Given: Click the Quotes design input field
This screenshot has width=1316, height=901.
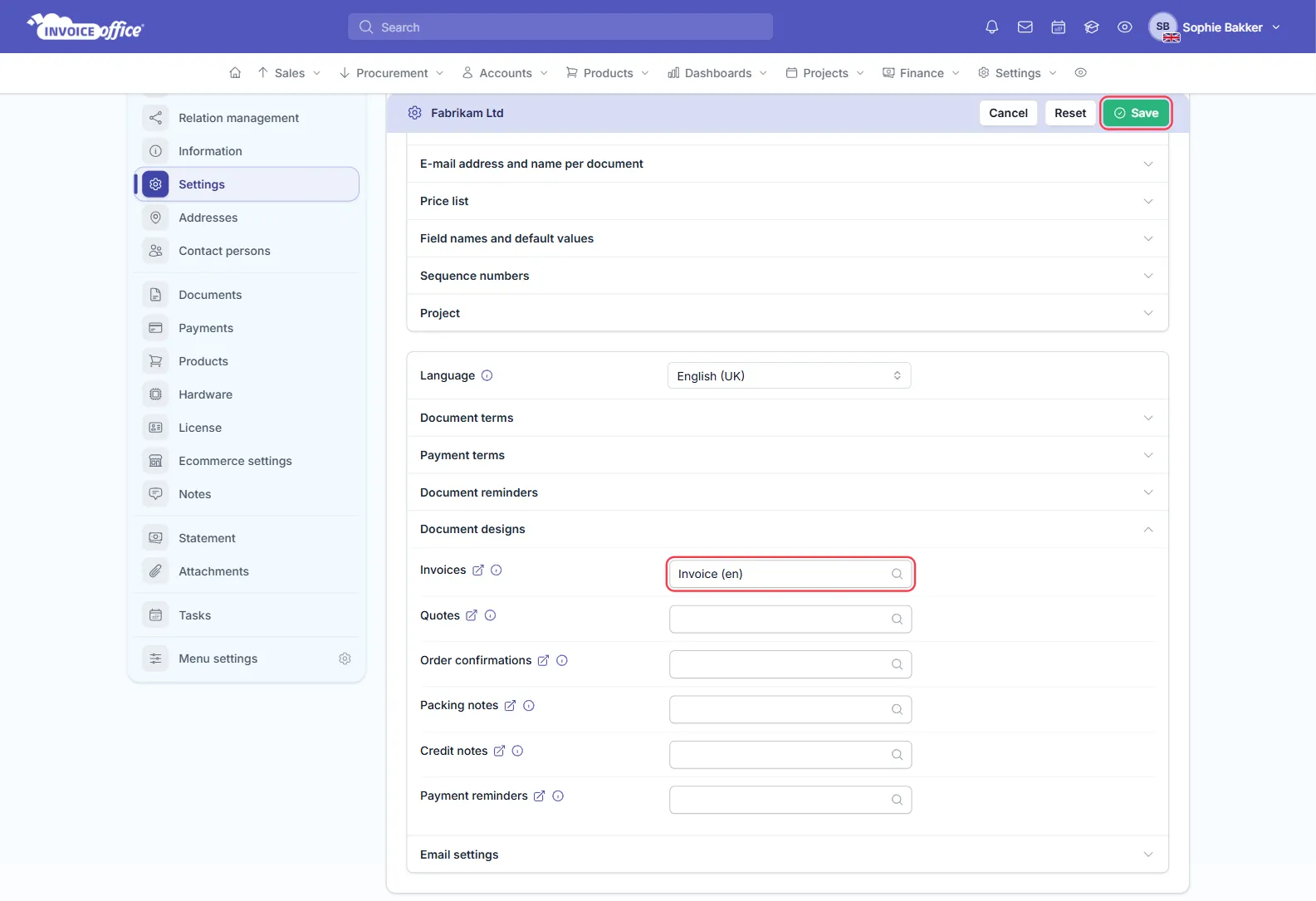Looking at the screenshot, I should click(x=790, y=619).
